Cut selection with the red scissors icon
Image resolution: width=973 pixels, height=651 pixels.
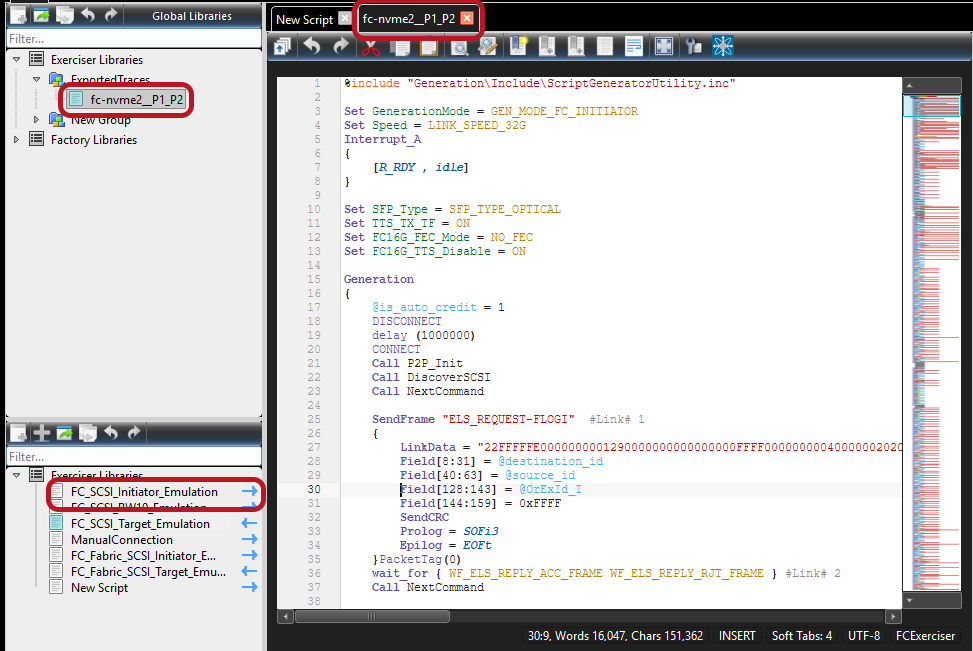click(x=370, y=47)
